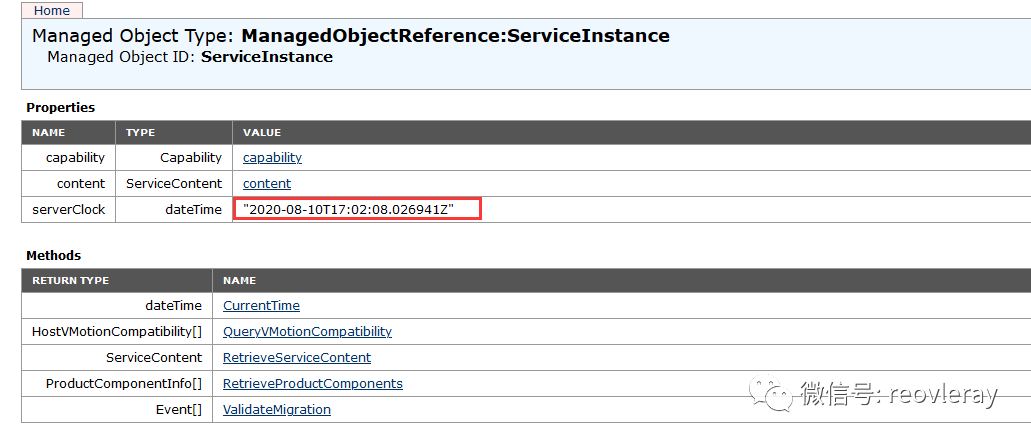Click the RetrieveServiceContent method link
This screenshot has height=442, width=1031.
[297, 358]
